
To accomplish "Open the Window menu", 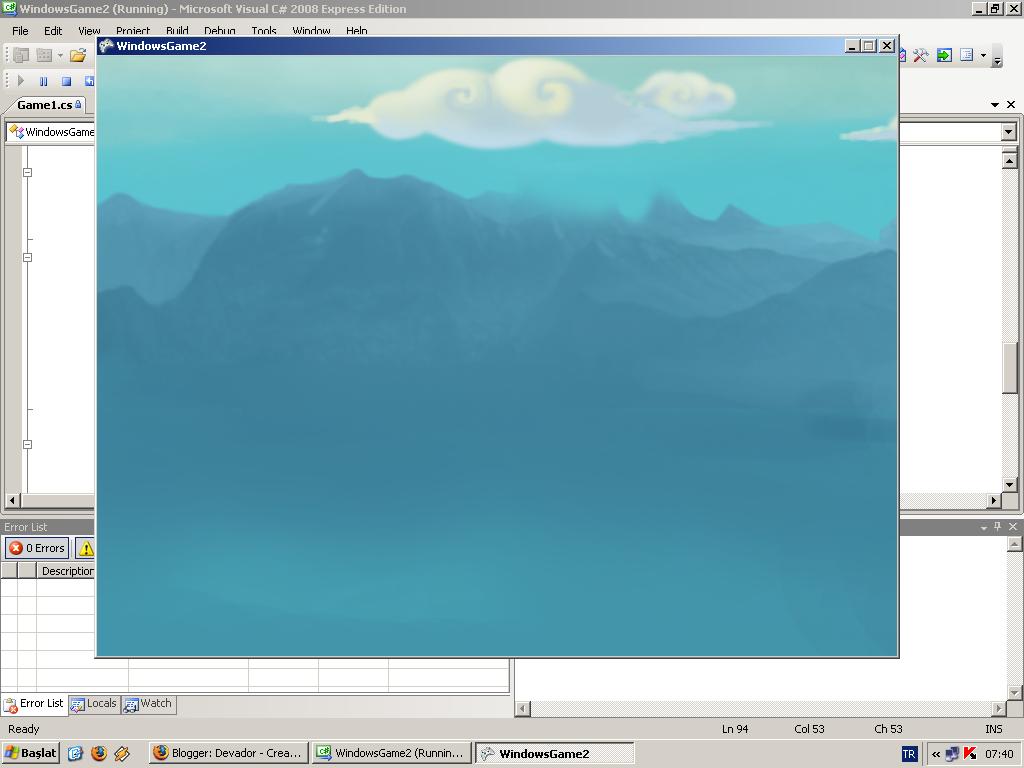I will click(x=311, y=31).
